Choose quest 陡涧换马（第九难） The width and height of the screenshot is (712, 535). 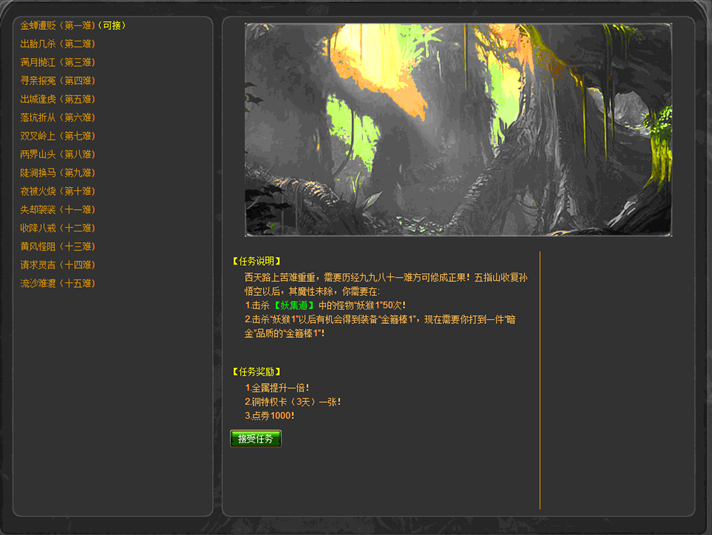[58, 173]
